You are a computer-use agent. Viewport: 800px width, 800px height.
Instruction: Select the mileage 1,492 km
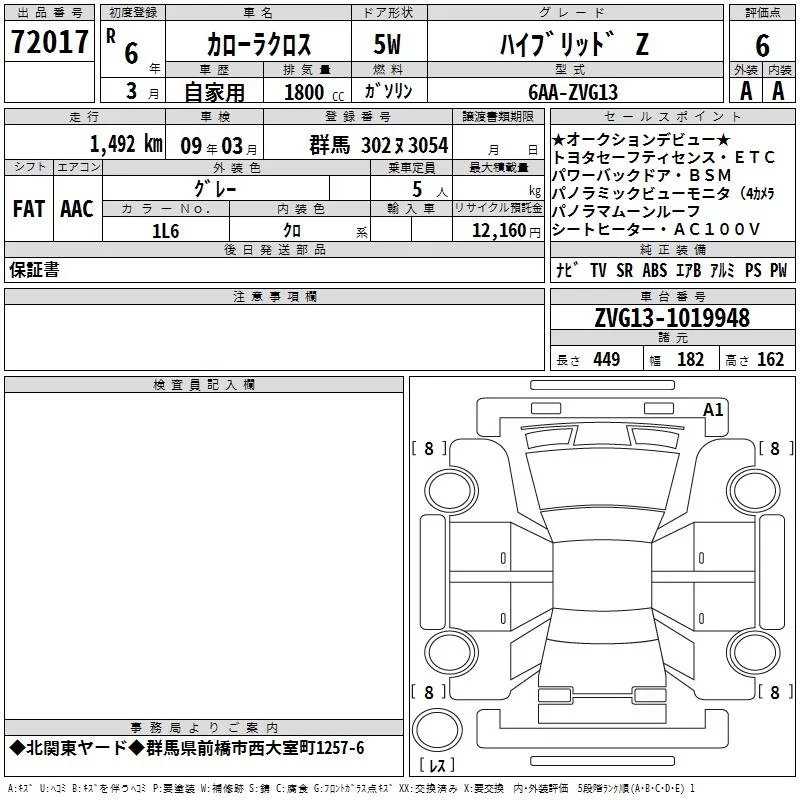point(126,144)
